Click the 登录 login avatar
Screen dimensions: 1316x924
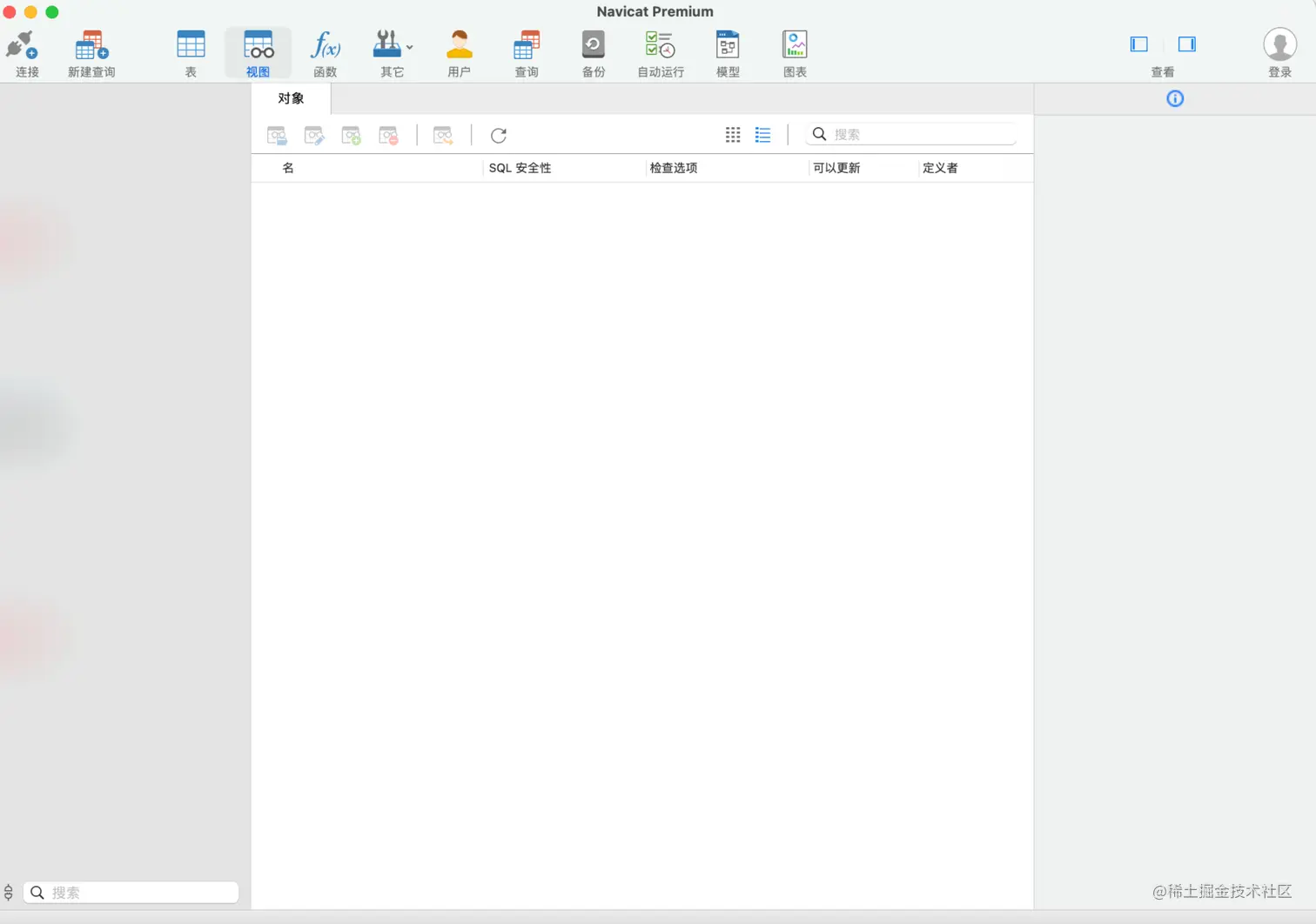1280,44
